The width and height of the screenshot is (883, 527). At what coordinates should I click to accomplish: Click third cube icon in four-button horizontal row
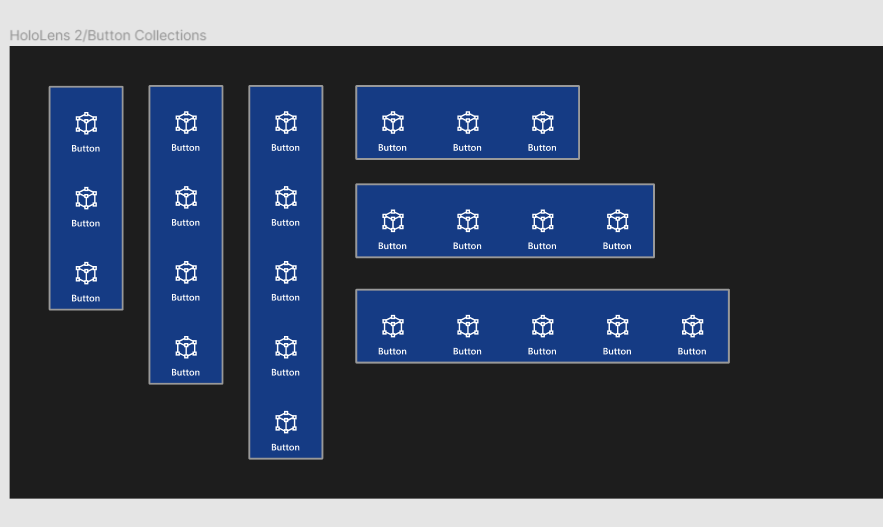pyautogui.click(x=543, y=221)
